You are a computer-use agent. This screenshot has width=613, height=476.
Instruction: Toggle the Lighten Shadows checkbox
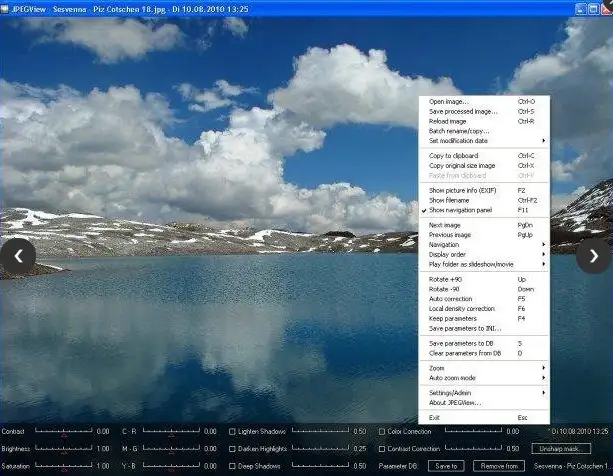(x=233, y=432)
